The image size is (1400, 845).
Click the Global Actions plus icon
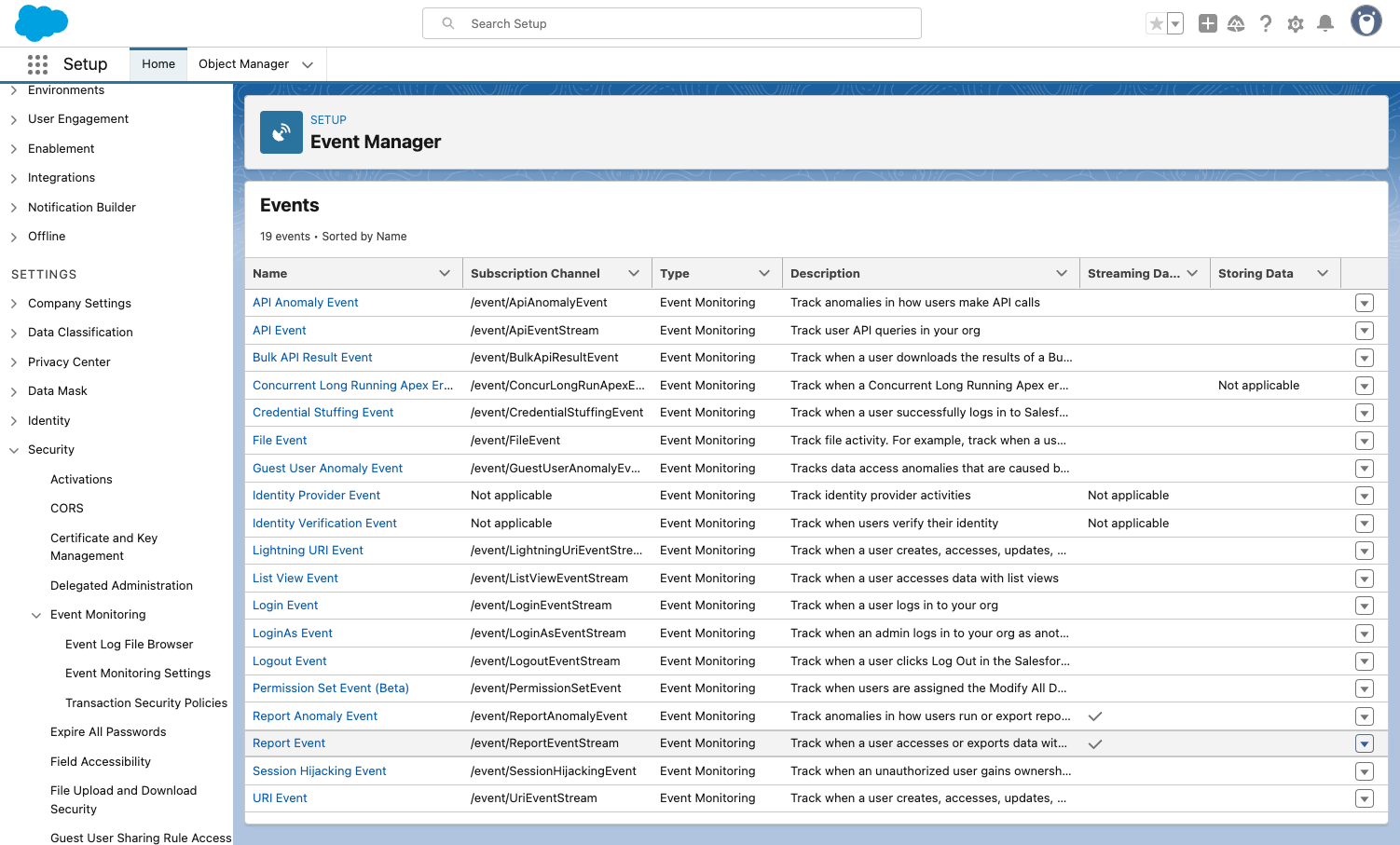pos(1207,24)
